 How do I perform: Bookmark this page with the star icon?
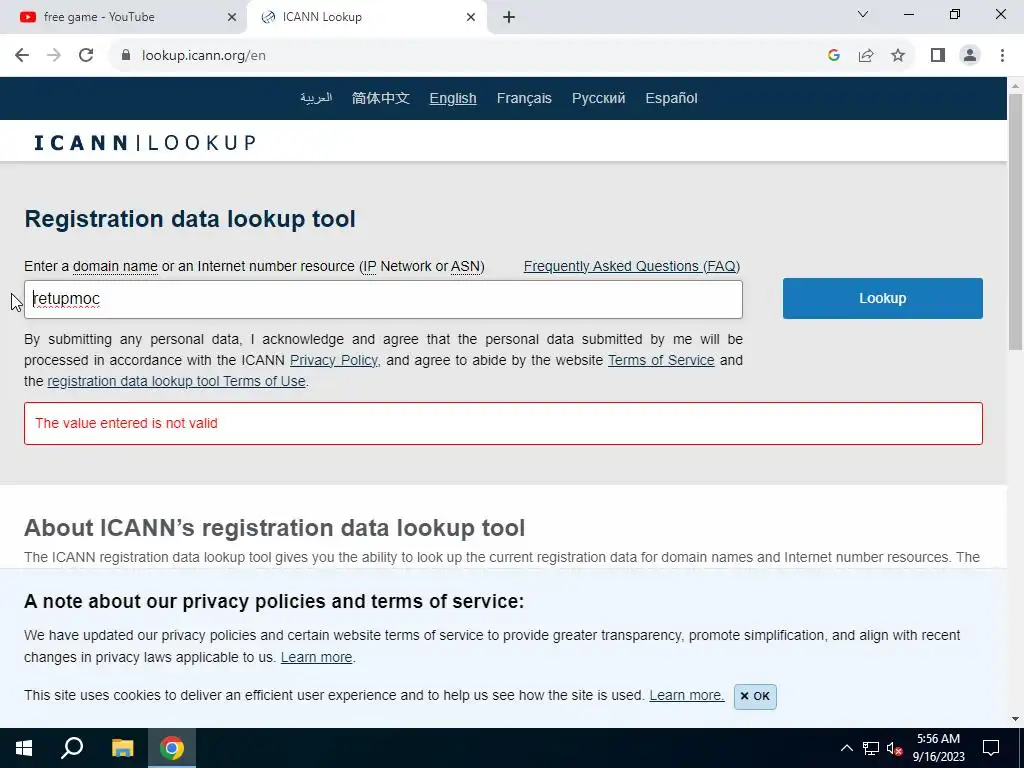click(x=898, y=56)
